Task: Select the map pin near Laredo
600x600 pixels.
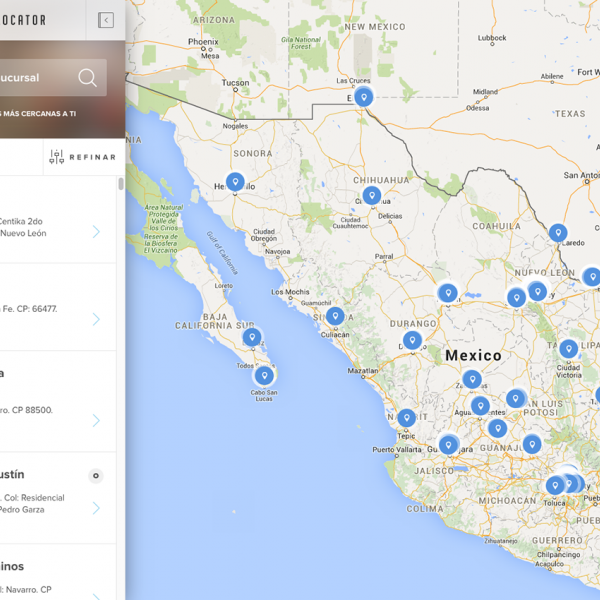Action: pyautogui.click(x=558, y=233)
